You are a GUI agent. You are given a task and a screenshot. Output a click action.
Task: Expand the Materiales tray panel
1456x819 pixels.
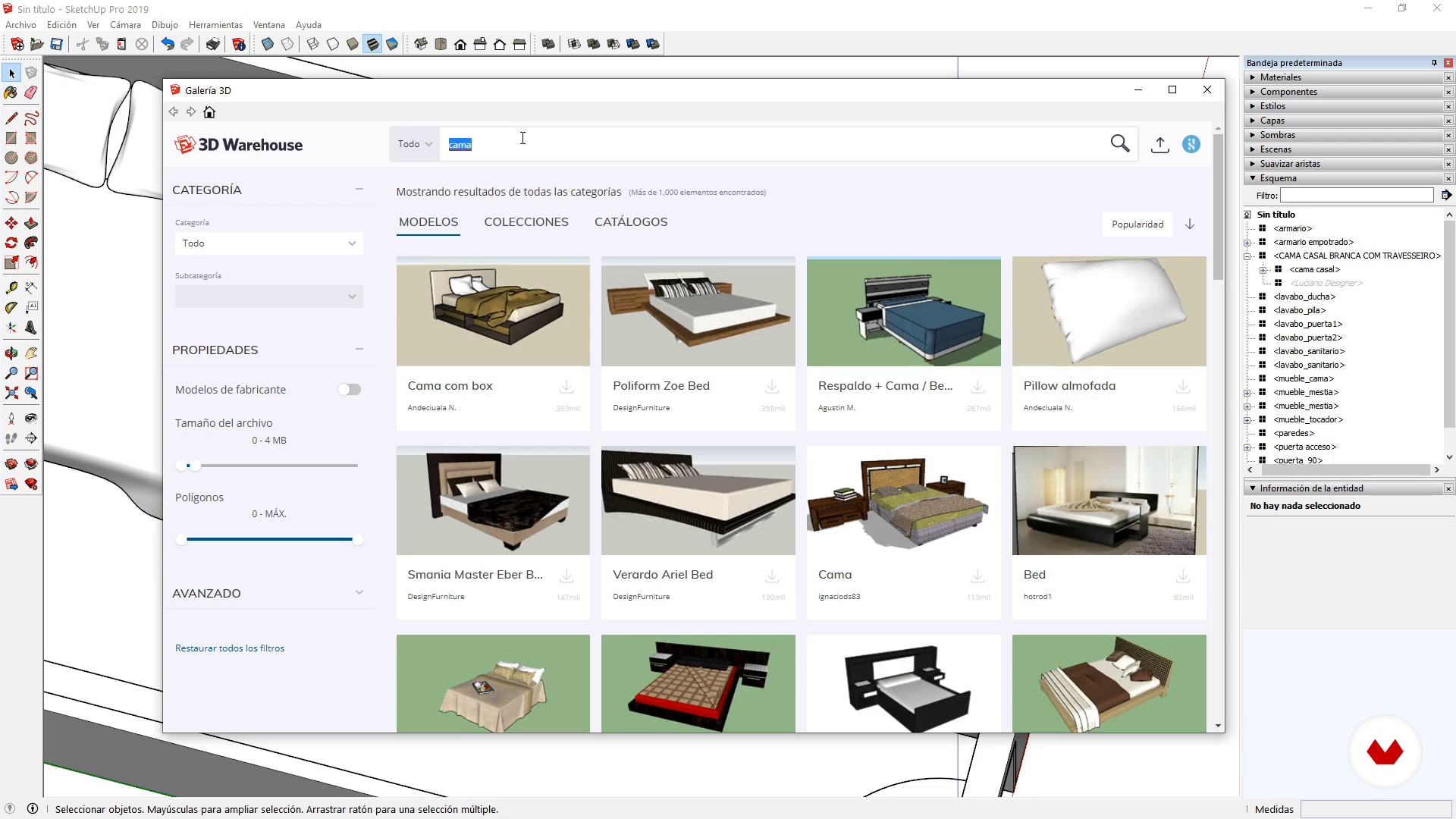1281,77
